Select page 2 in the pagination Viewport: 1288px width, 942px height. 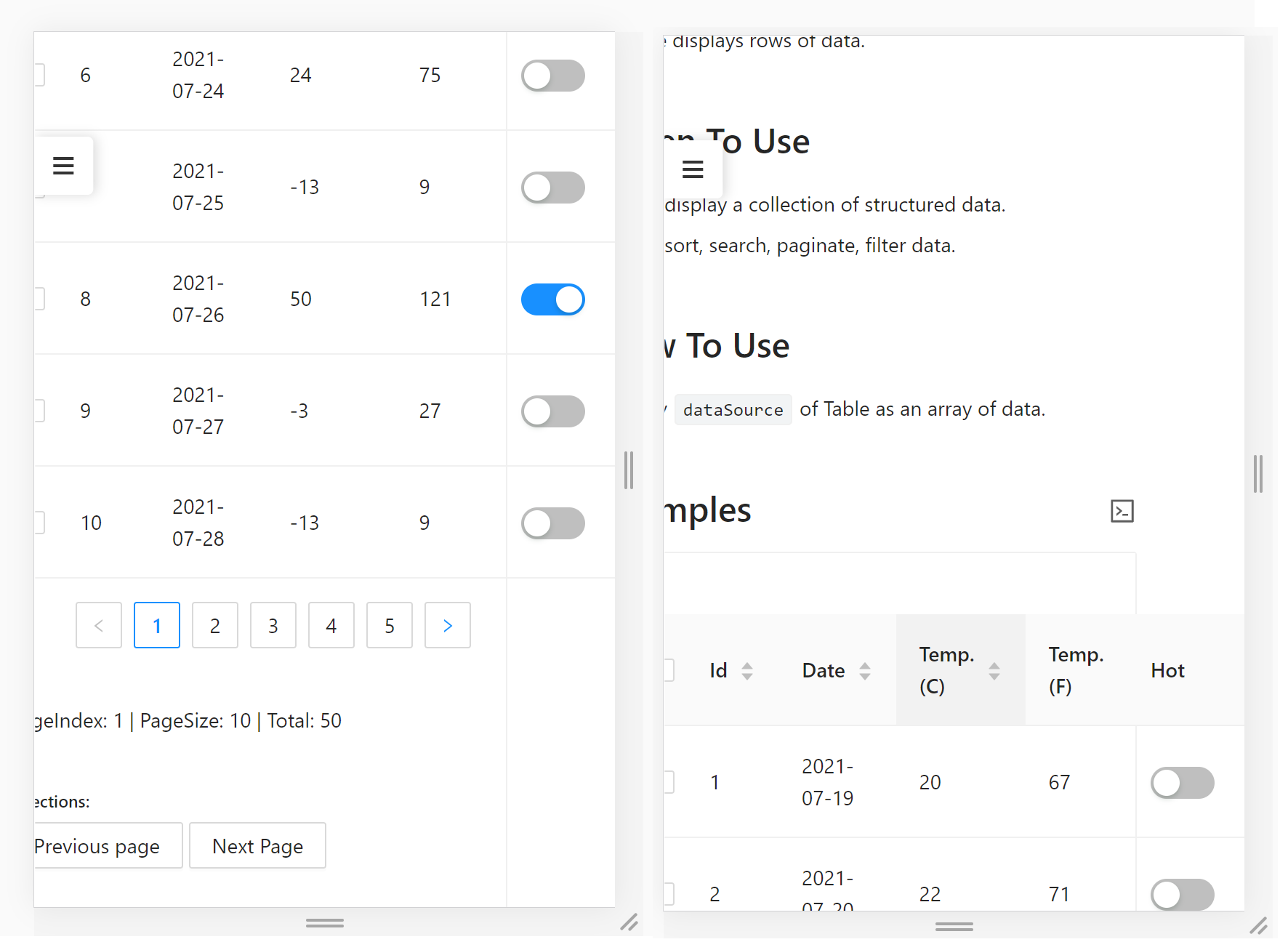click(x=215, y=625)
